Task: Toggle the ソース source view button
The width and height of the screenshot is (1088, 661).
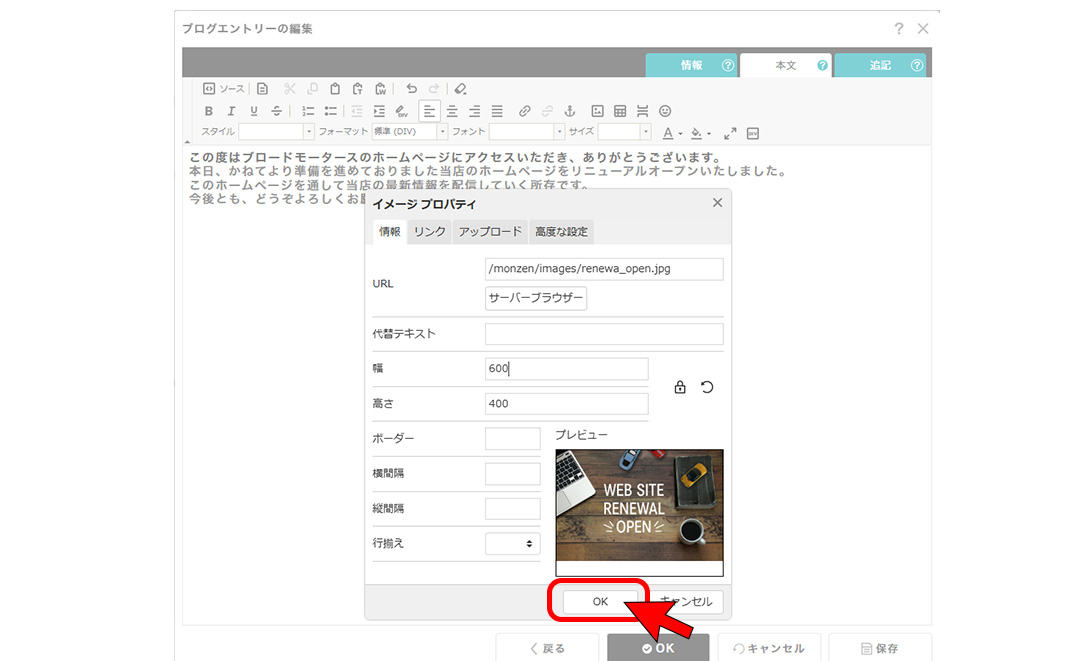Action: pyautogui.click(x=224, y=89)
